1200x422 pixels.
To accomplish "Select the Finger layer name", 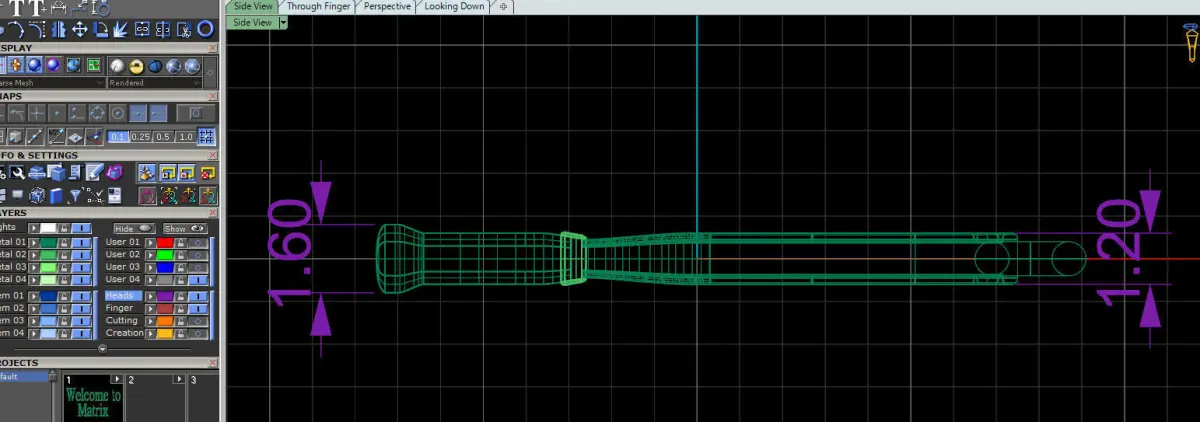I will click(120, 308).
